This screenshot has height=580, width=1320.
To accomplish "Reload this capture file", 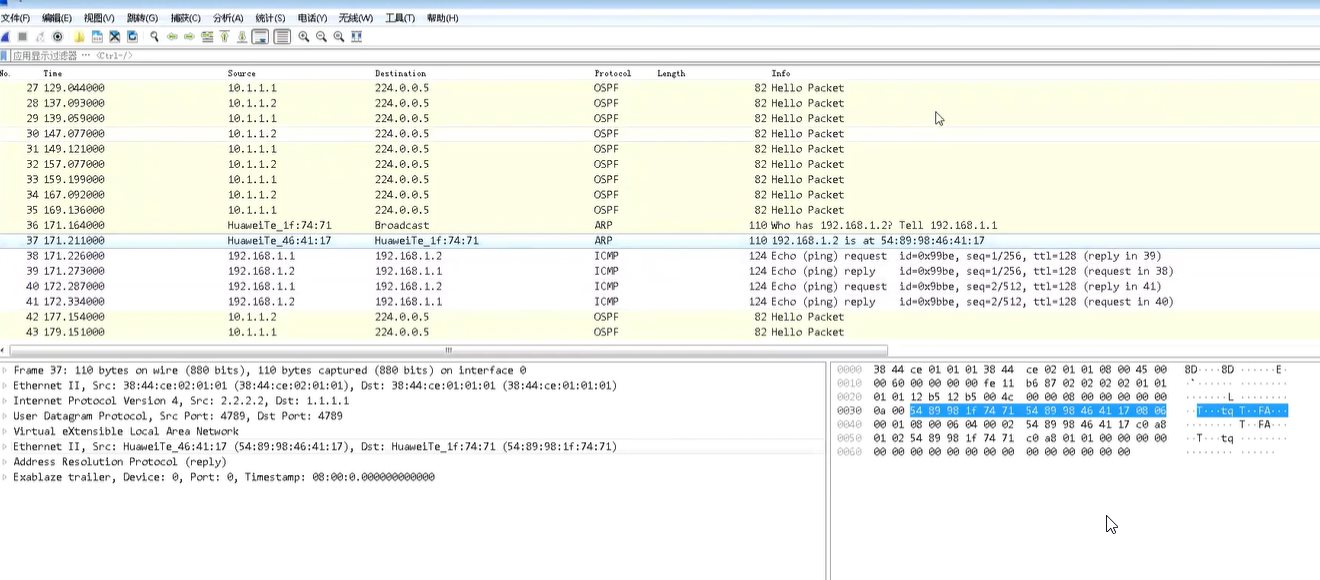I will tap(132, 37).
